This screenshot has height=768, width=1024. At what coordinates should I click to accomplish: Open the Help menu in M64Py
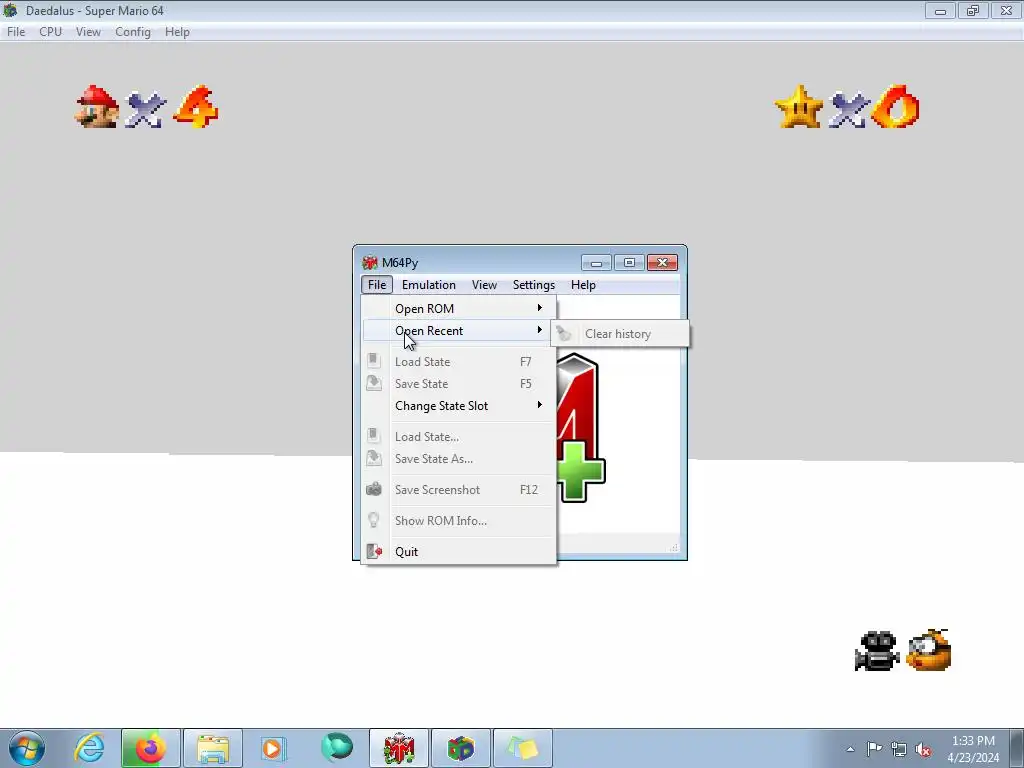(x=583, y=285)
